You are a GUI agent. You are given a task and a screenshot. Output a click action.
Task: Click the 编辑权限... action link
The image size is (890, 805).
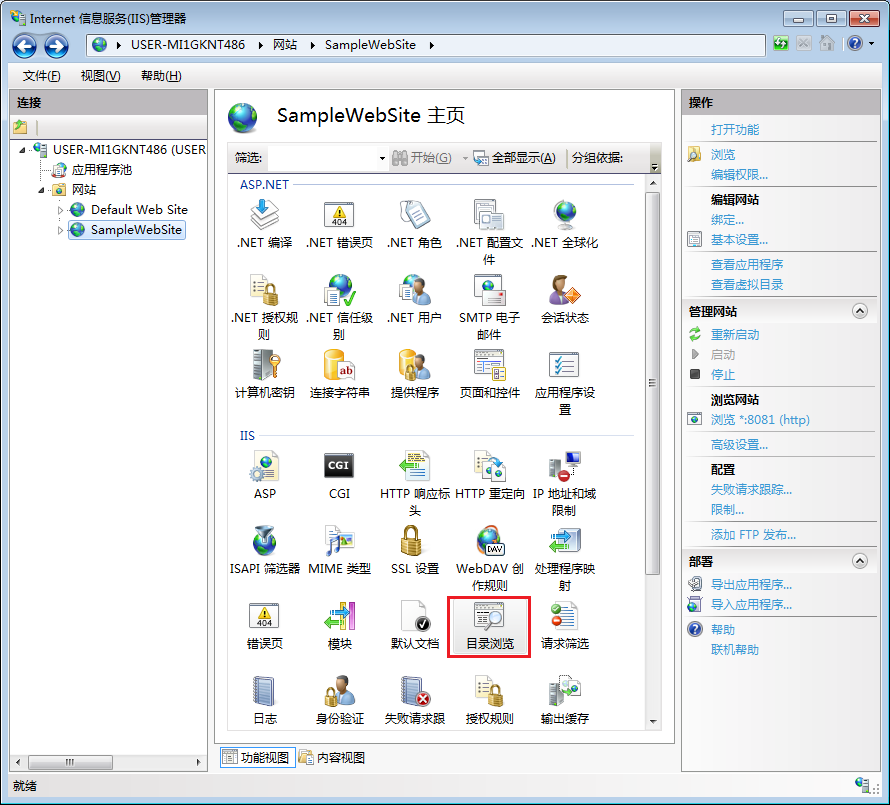pyautogui.click(x=739, y=175)
